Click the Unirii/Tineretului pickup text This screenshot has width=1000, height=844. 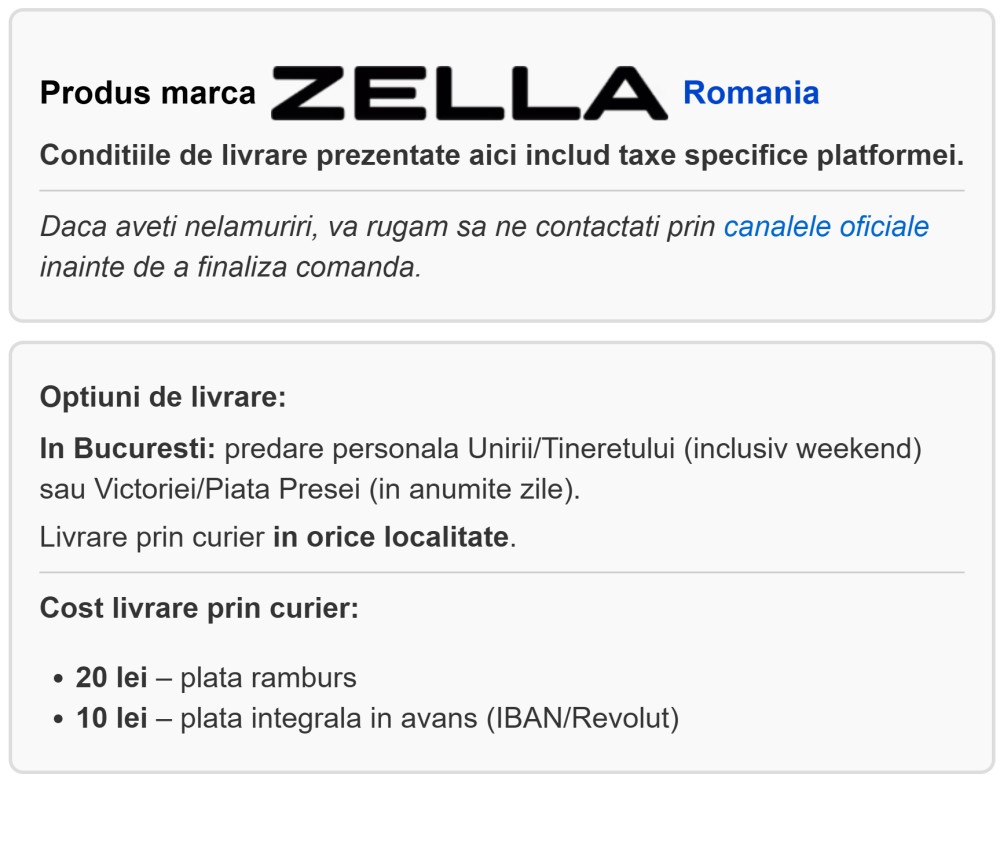(x=571, y=448)
